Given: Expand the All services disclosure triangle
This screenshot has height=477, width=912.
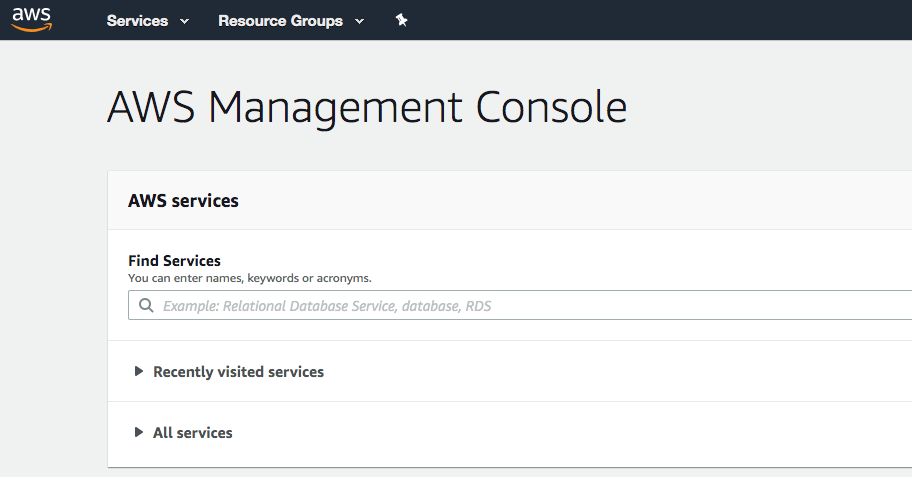Looking at the screenshot, I should tap(139, 432).
